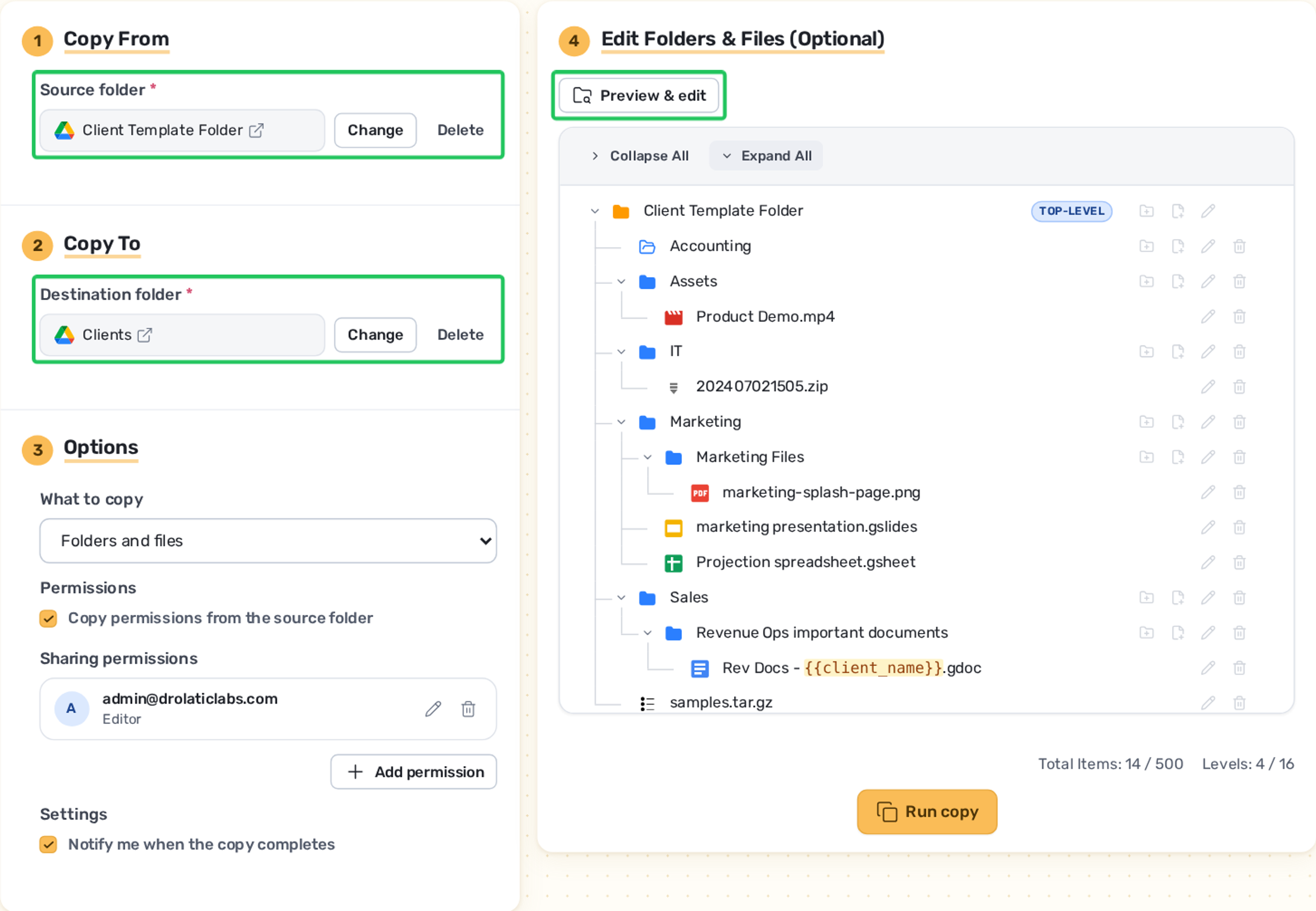Collapse the IT folder node
The height and width of the screenshot is (911, 1316).
point(621,352)
